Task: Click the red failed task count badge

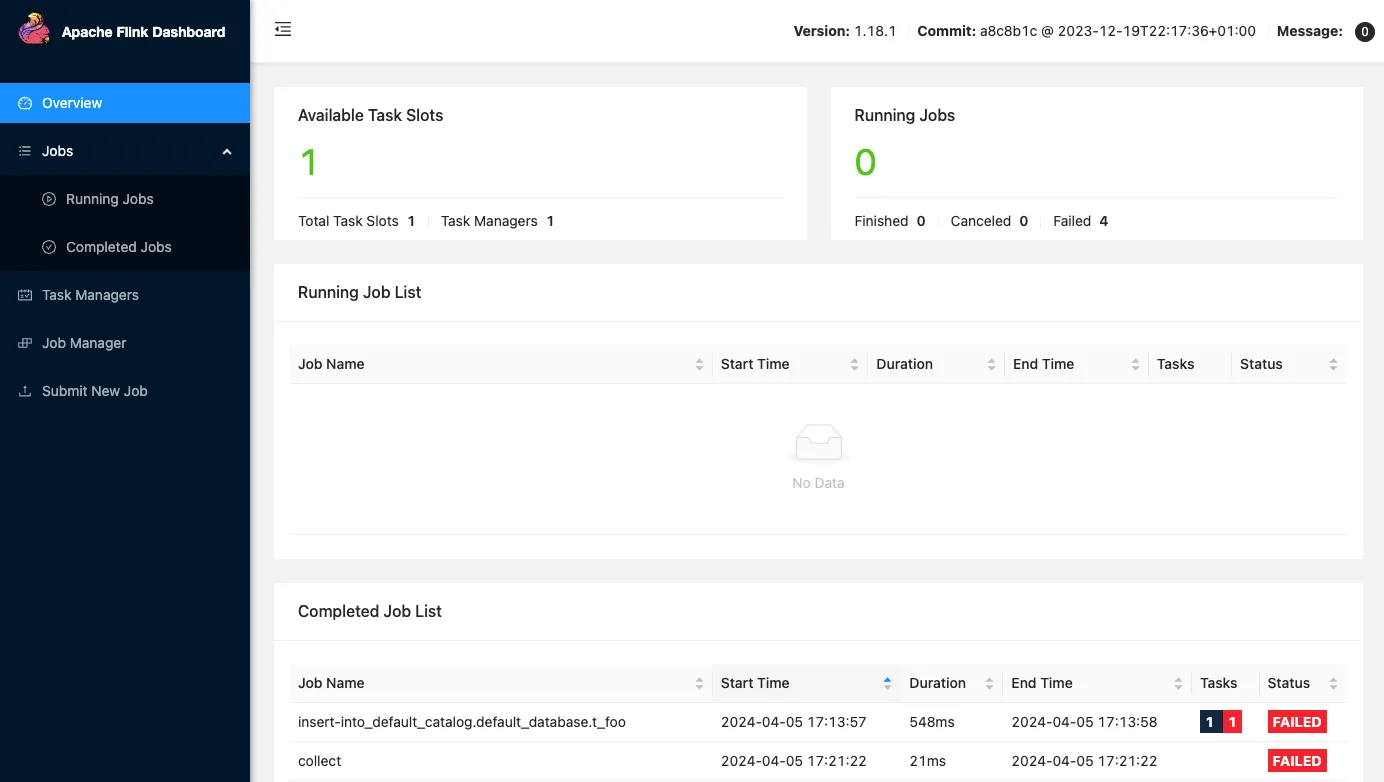Action: click(x=1232, y=722)
